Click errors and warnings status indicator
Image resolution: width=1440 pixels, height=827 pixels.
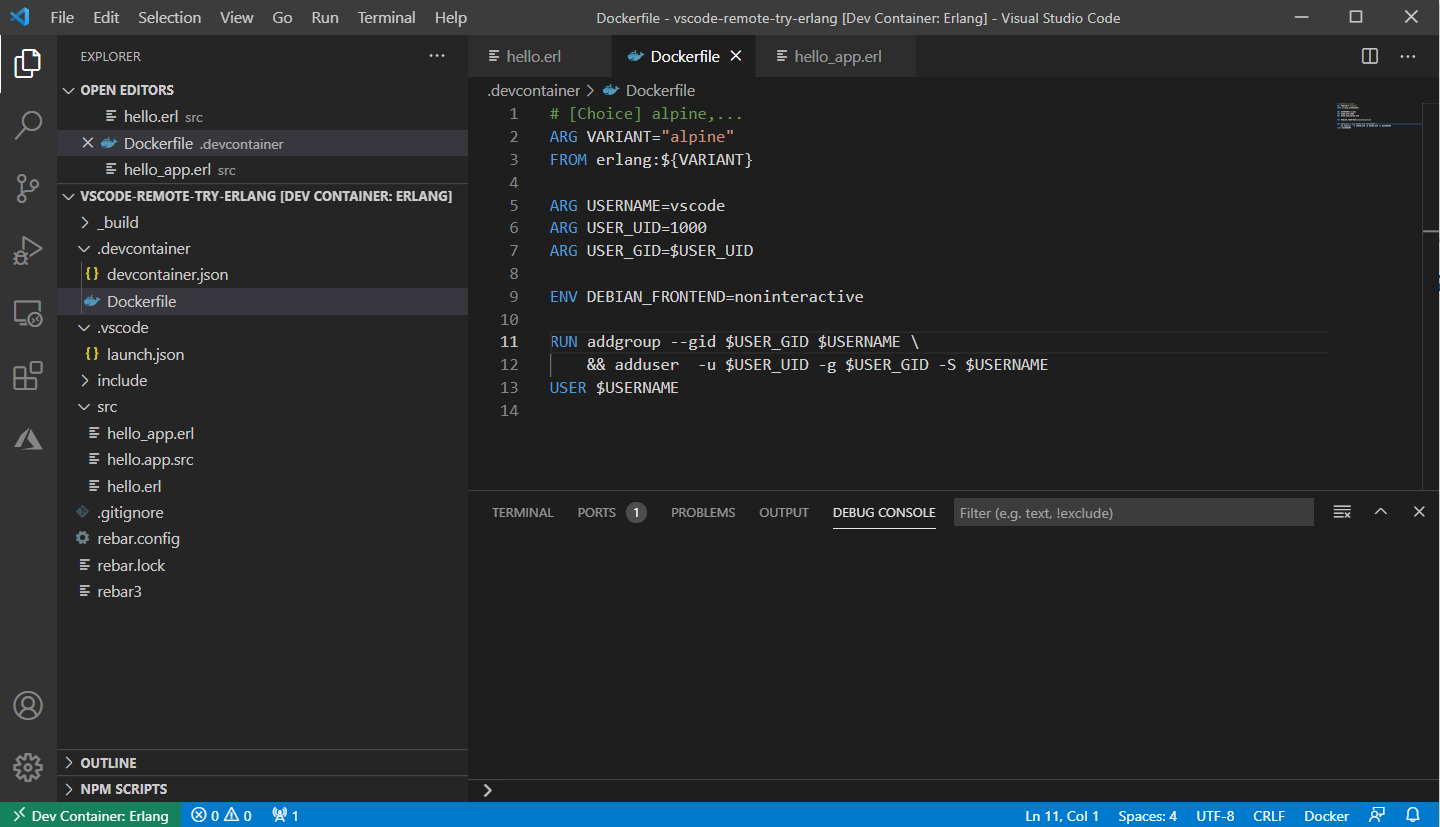click(x=221, y=815)
